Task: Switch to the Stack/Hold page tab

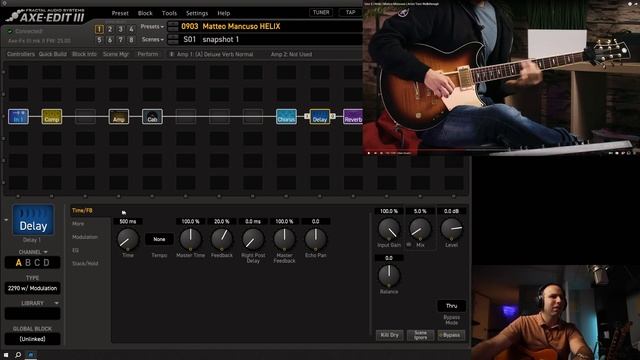Action: click(85, 264)
